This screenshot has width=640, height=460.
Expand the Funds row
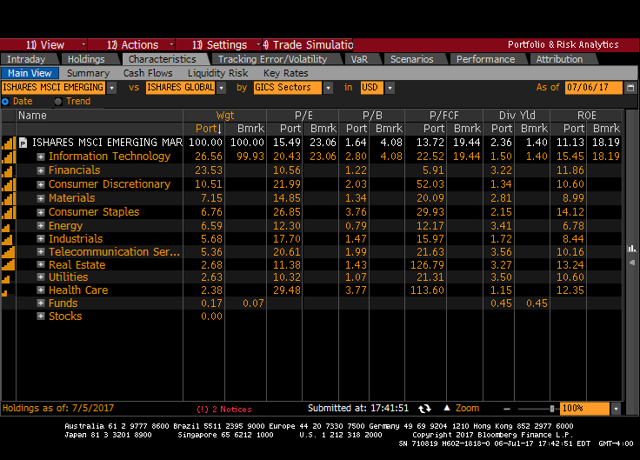(40, 303)
